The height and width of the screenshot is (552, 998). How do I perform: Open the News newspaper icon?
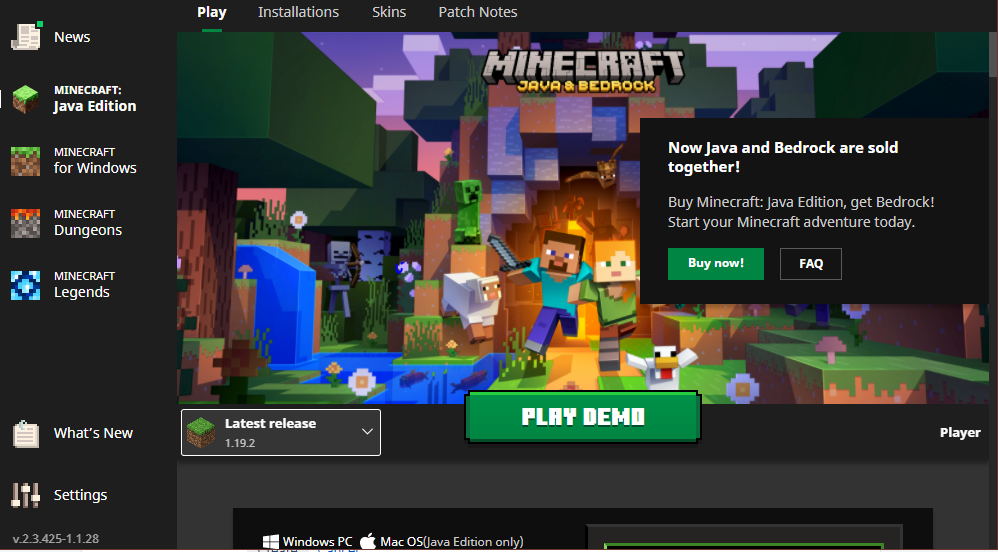coord(26,36)
